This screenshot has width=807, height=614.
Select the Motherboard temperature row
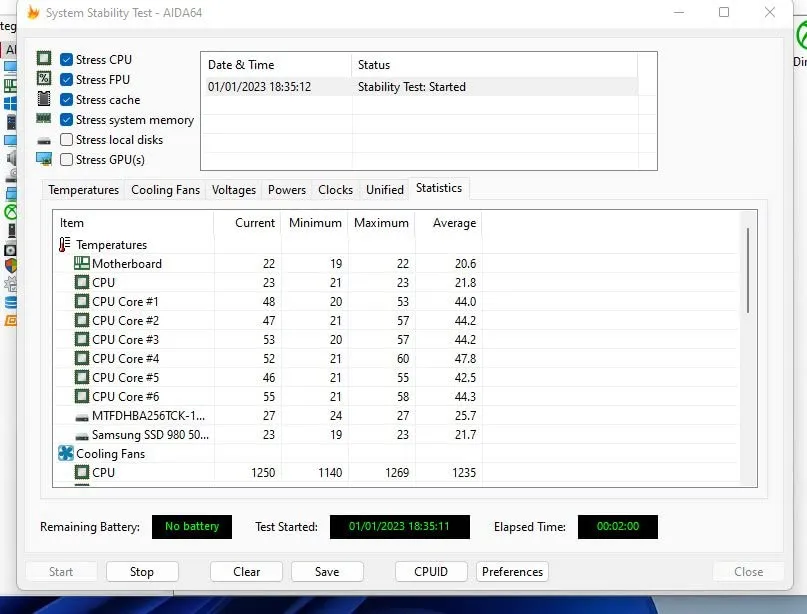(x=395, y=264)
